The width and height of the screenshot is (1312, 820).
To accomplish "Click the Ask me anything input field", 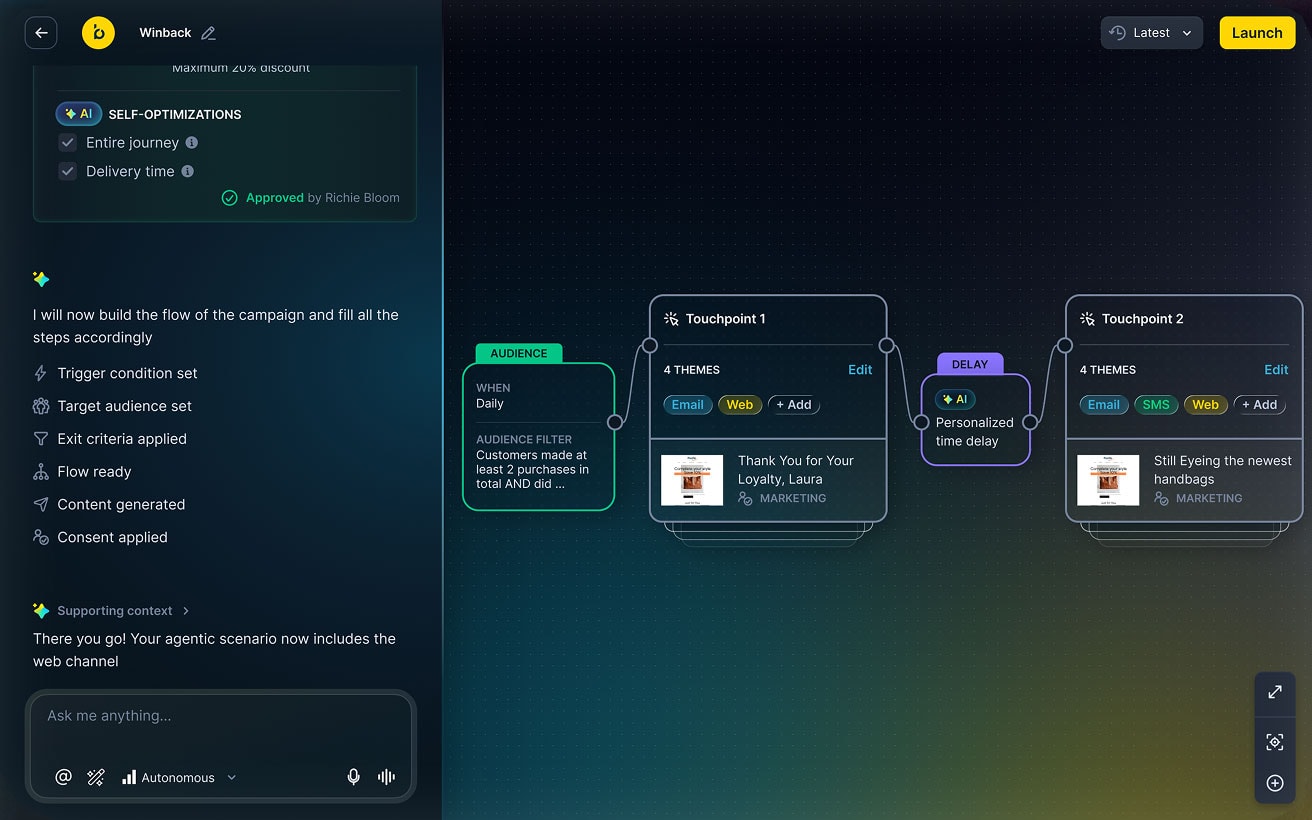I will pos(220,716).
